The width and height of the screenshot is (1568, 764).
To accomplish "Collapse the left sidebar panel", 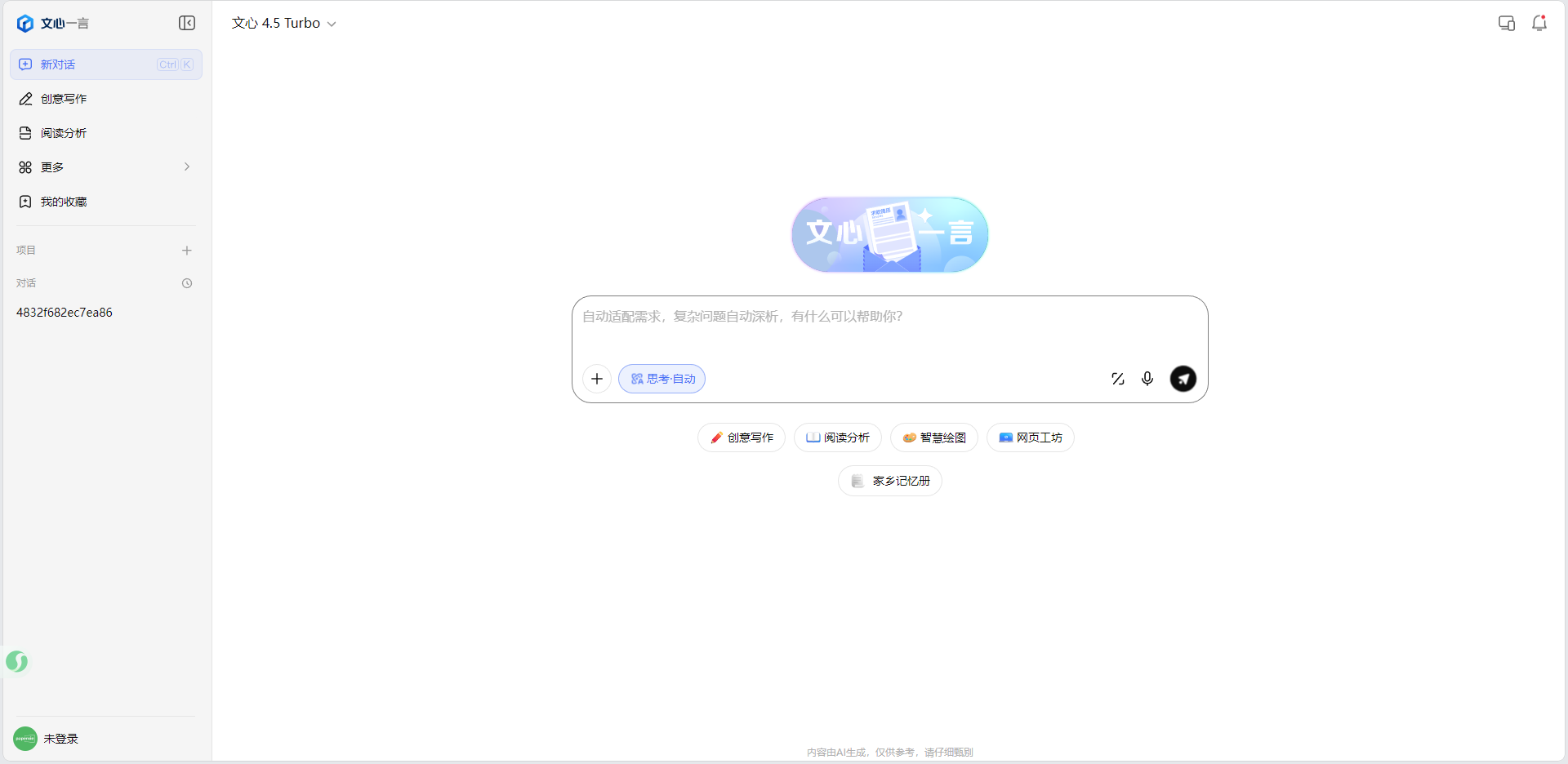I will coord(187,23).
